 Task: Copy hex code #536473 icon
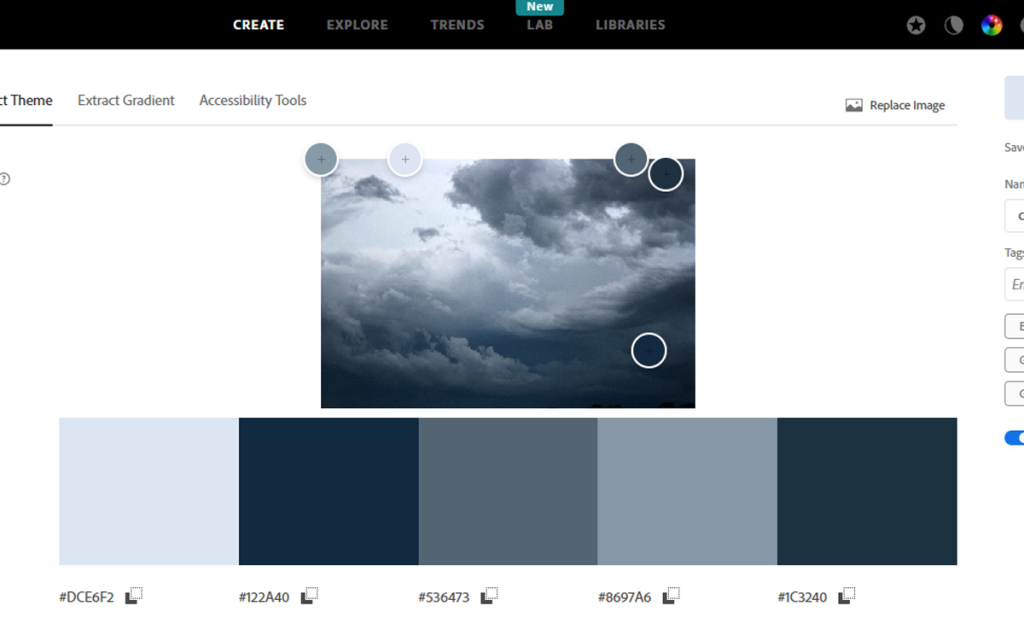[489, 596]
